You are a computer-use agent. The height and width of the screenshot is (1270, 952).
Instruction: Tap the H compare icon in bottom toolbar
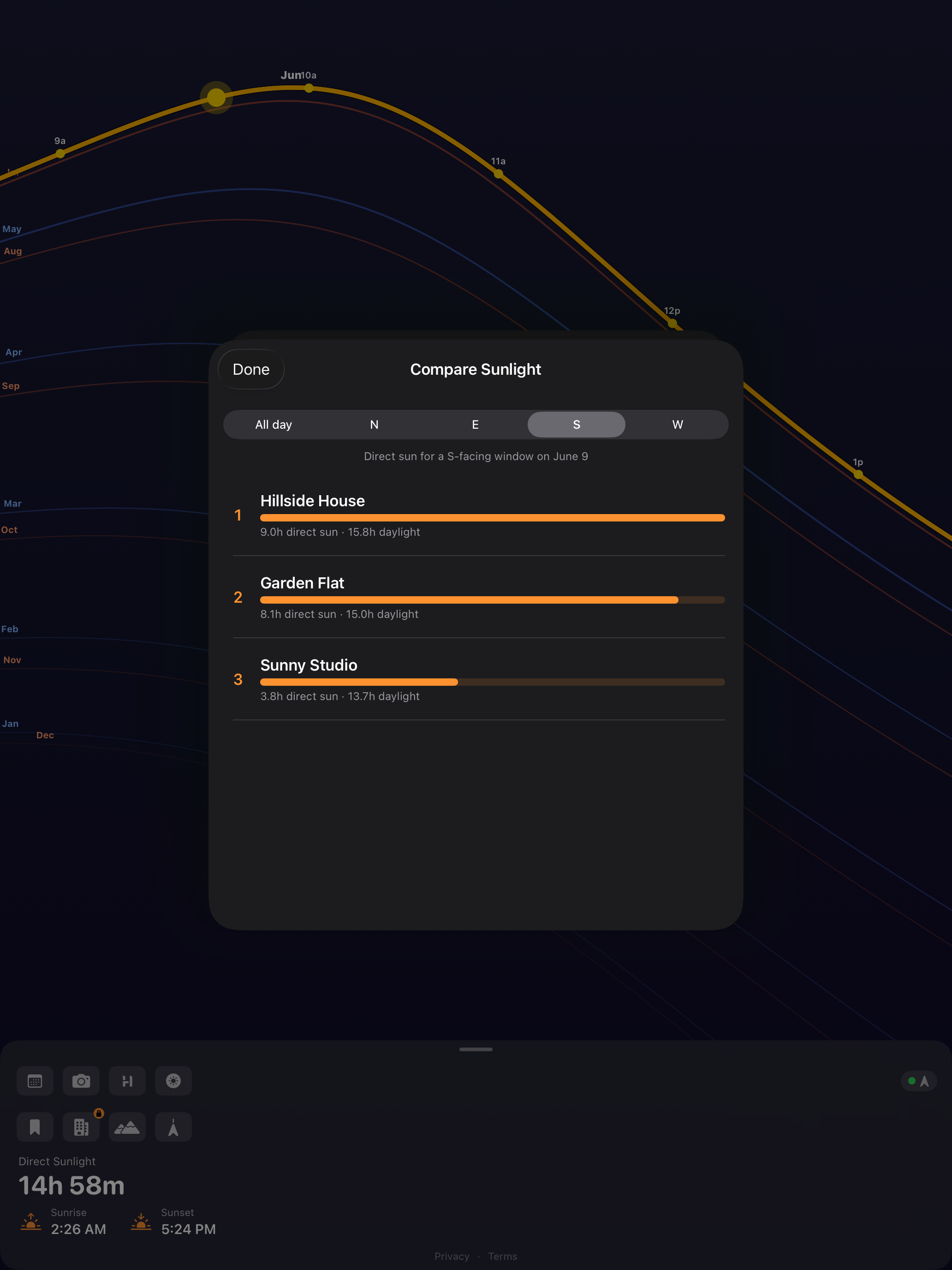pyautogui.click(x=127, y=1081)
